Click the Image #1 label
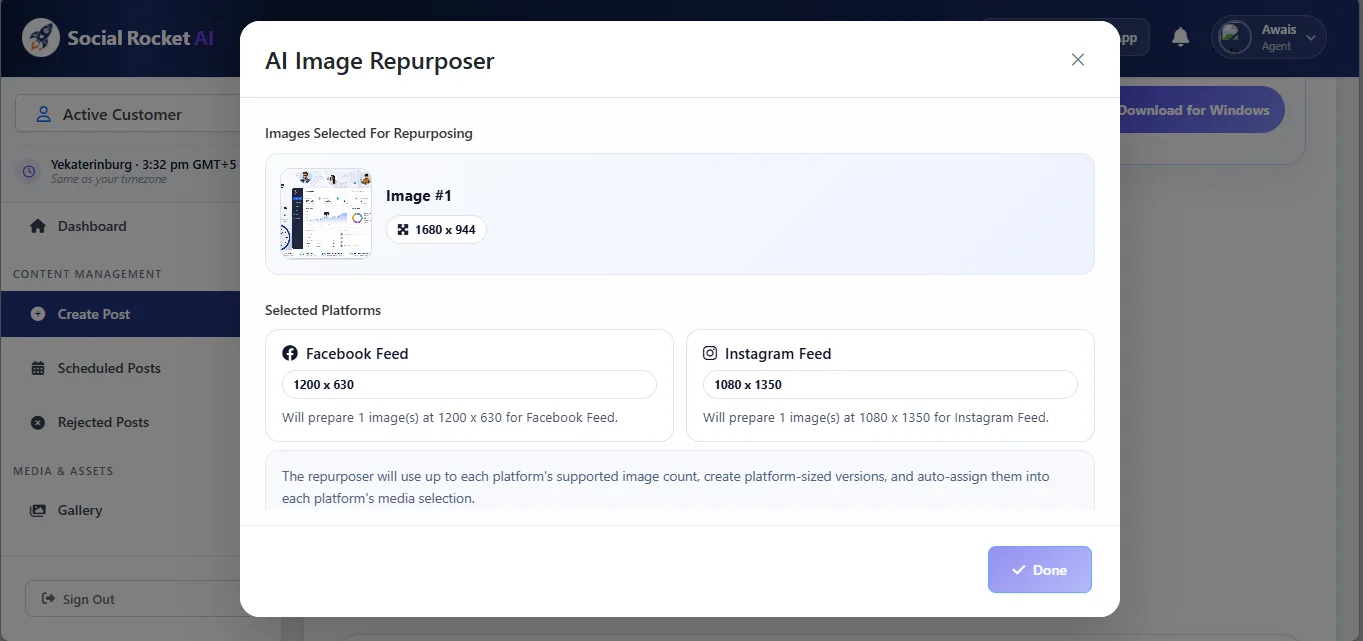This screenshot has width=1363, height=641. 419,196
